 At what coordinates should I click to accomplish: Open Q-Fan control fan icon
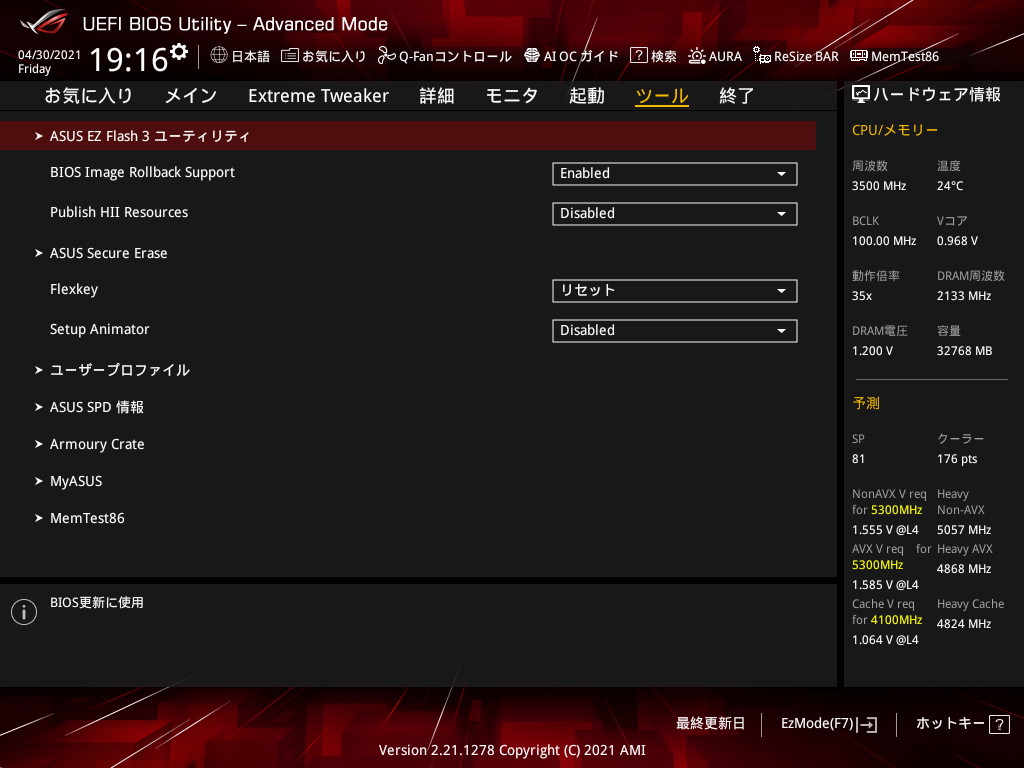click(387, 56)
